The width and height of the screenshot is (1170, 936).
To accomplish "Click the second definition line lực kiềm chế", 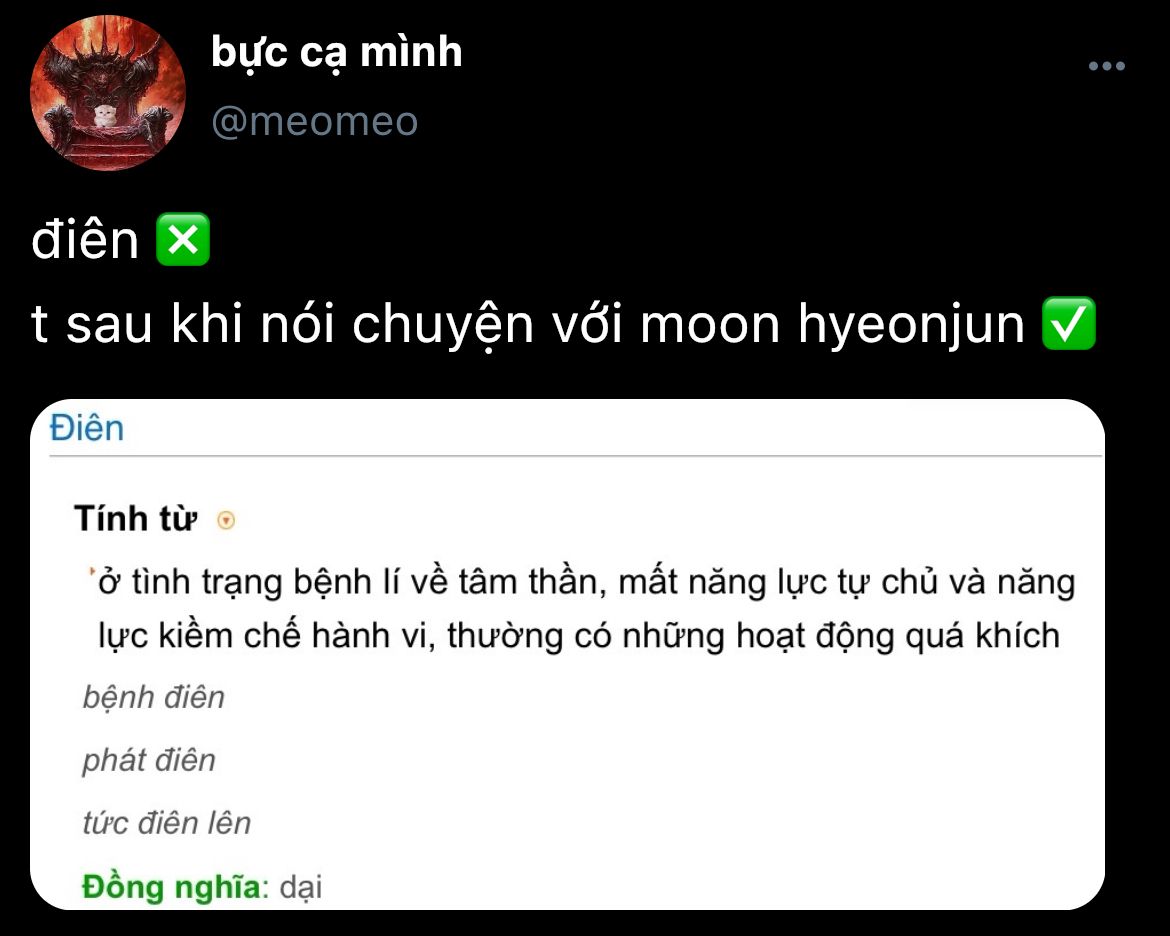I will pos(579,637).
